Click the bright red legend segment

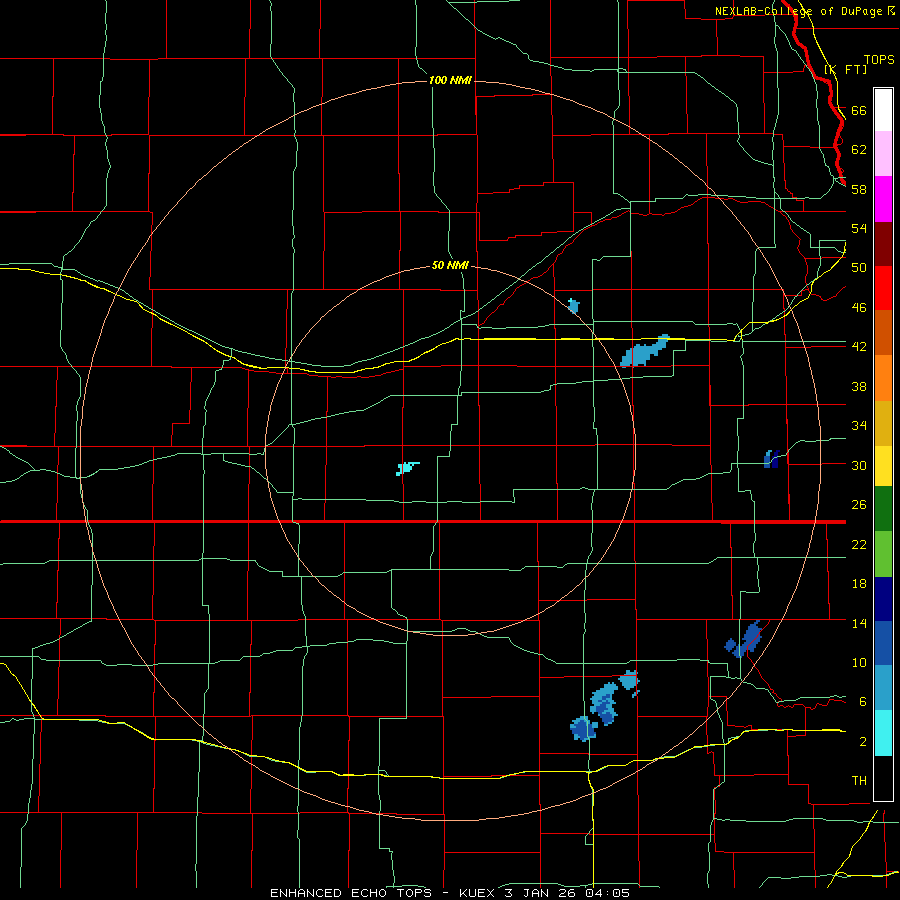point(883,288)
